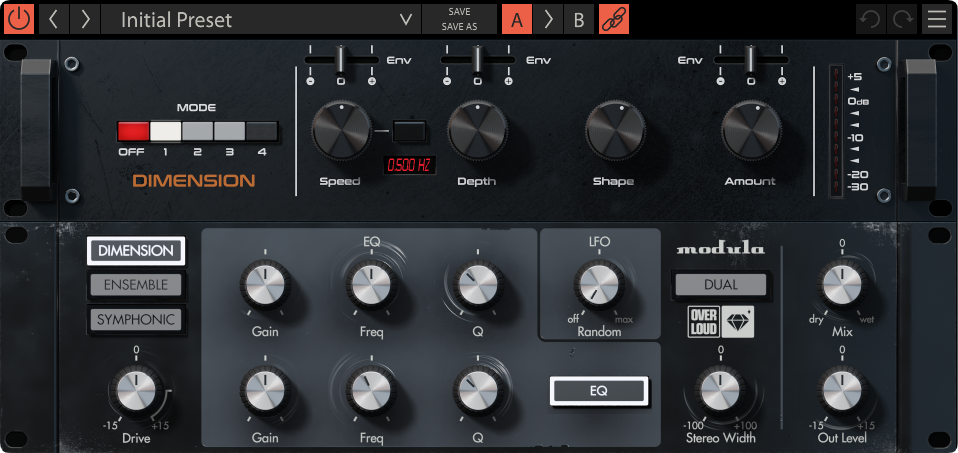
Task: Click the Amount Env slider handle
Action: coord(751,59)
